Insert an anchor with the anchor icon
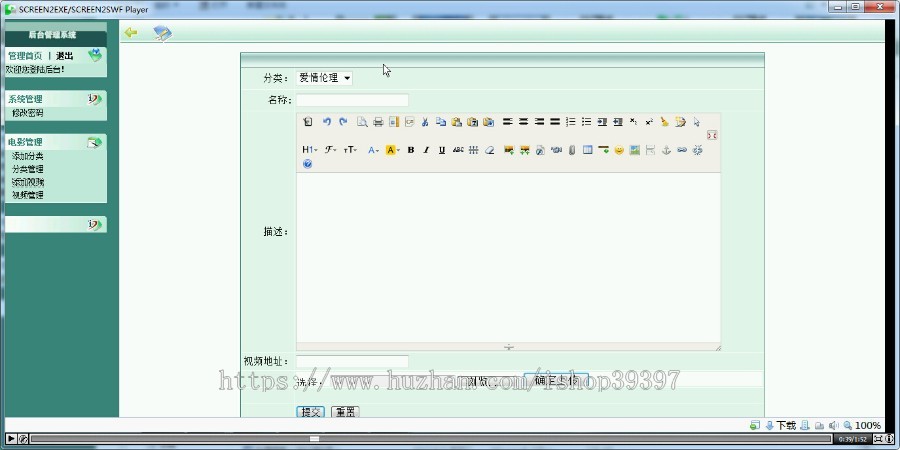Screen dimensions: 900x450 (x=666, y=150)
